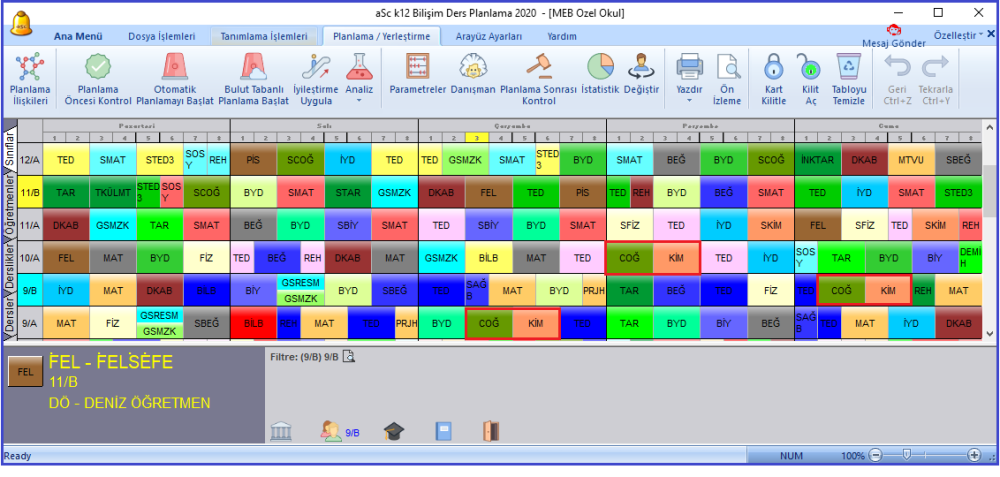The height and width of the screenshot is (477, 1000).
Task: Adjust the zoom slider handle
Action: (906, 455)
